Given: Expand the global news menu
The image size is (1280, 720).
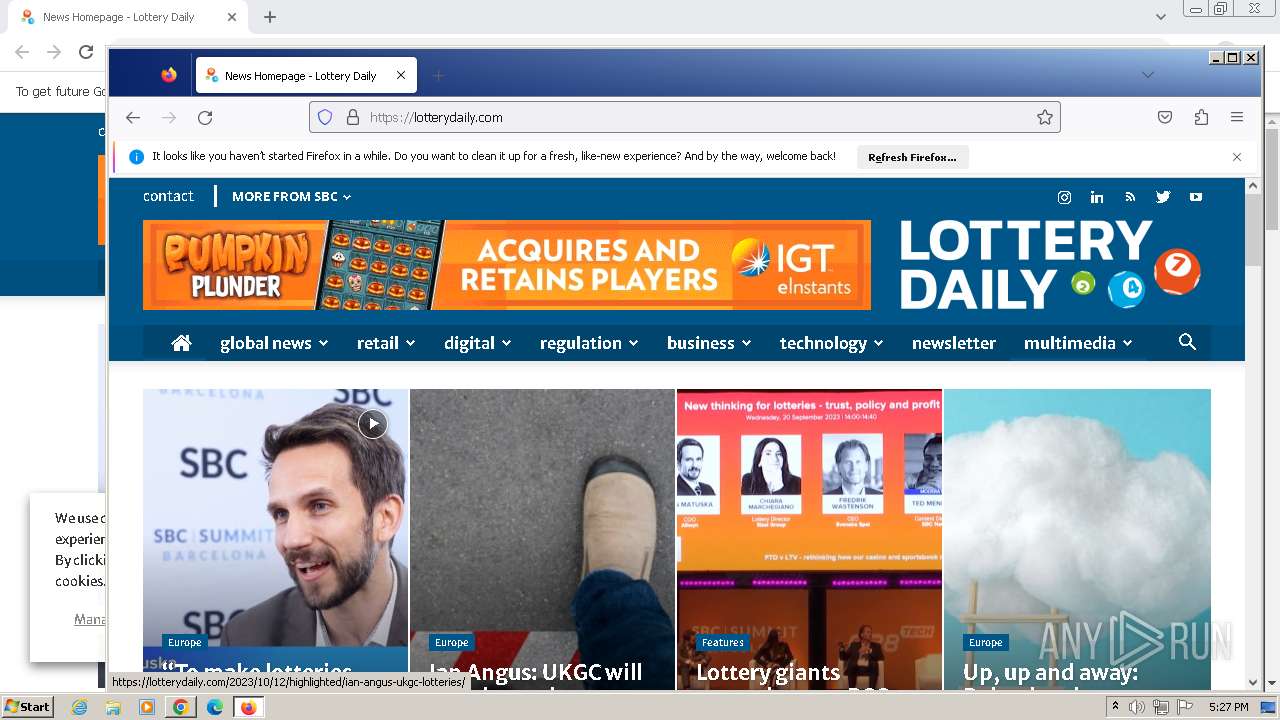Looking at the screenshot, I should tap(274, 343).
